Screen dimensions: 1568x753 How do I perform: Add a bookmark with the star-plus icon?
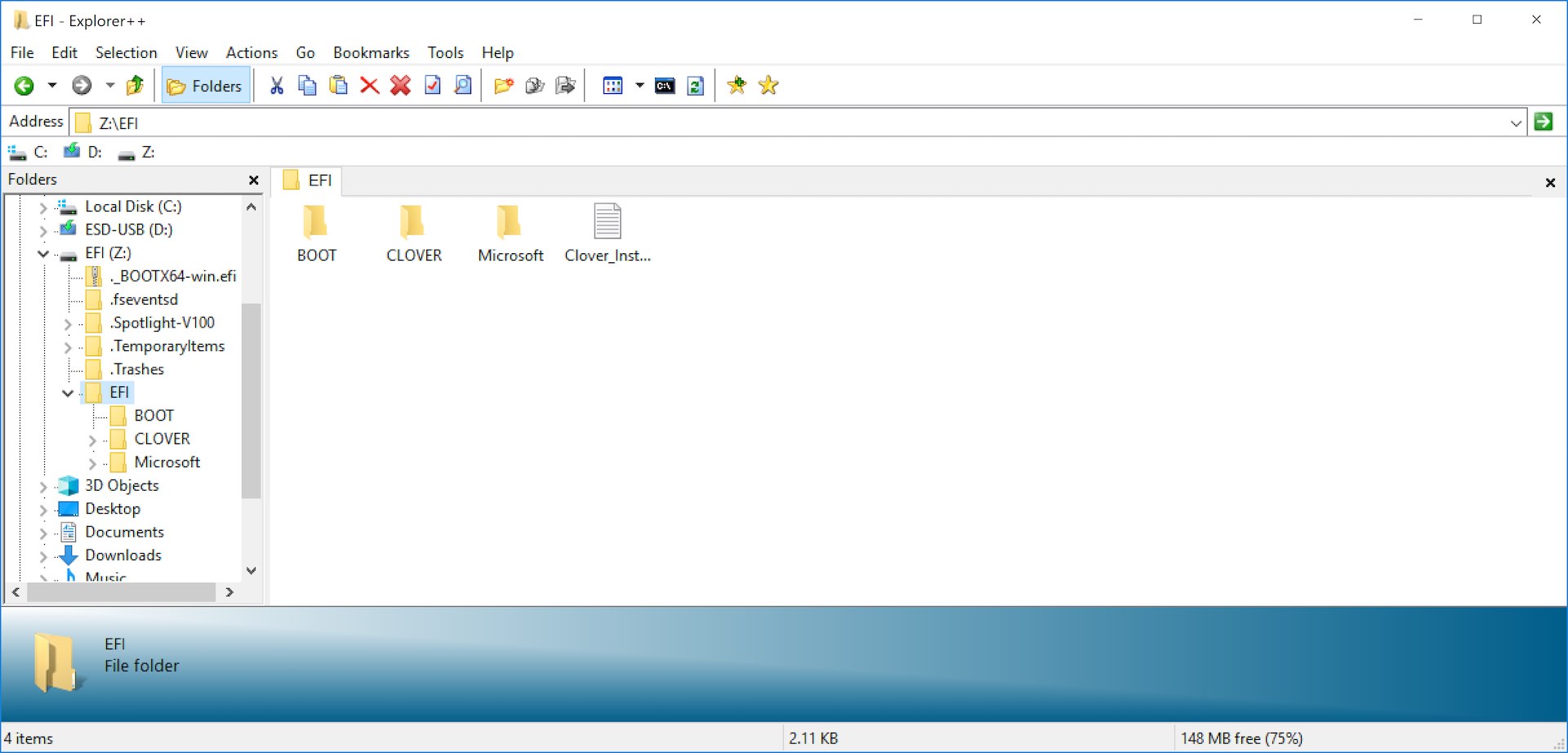[737, 86]
